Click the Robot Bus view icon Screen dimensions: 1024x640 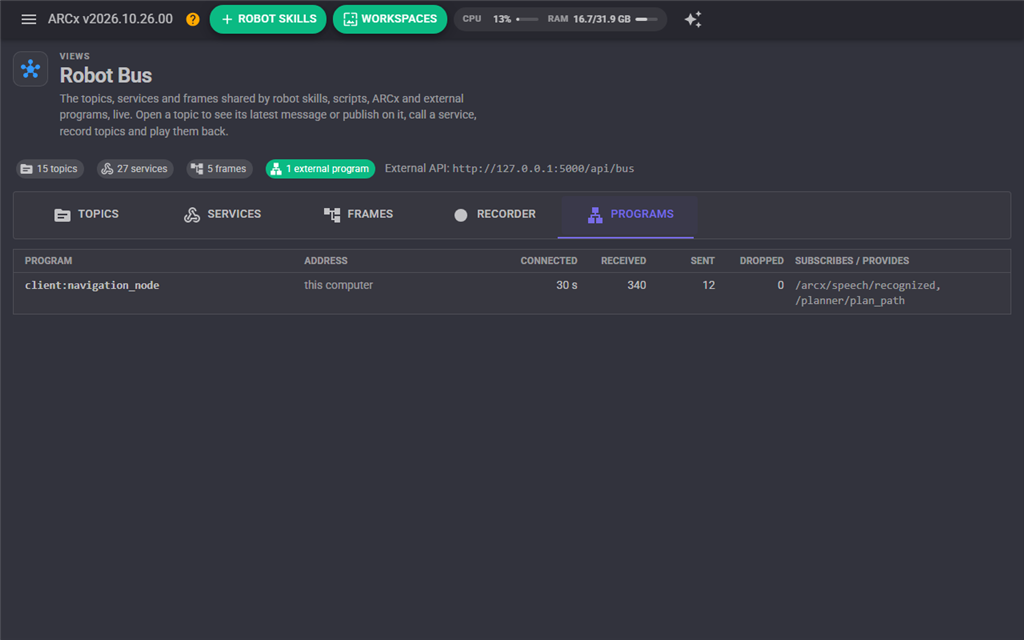[31, 69]
